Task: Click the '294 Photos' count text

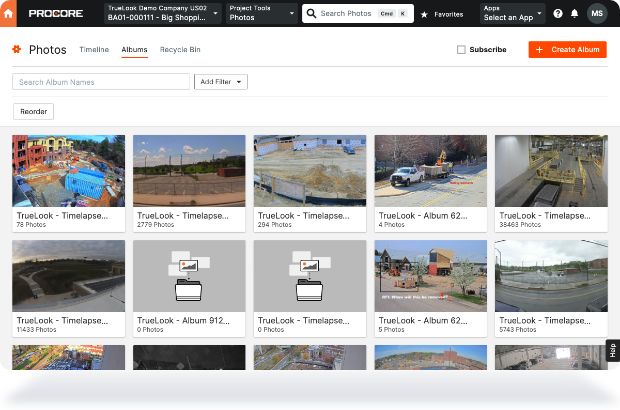Action: click(274, 225)
